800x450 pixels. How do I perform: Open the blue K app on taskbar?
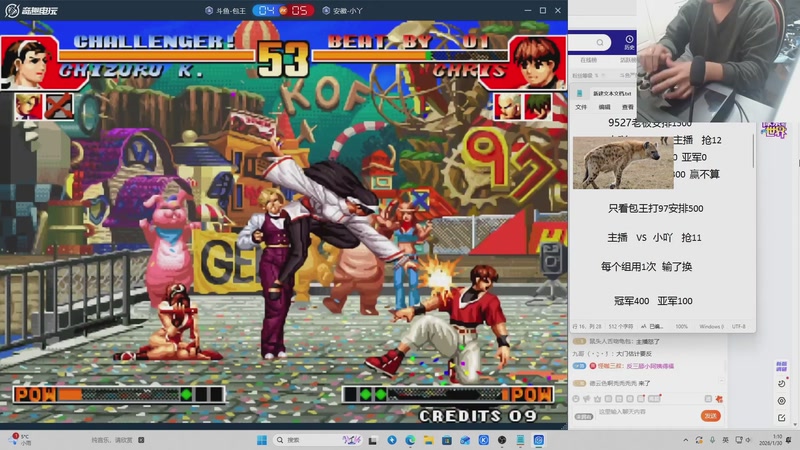(x=484, y=440)
